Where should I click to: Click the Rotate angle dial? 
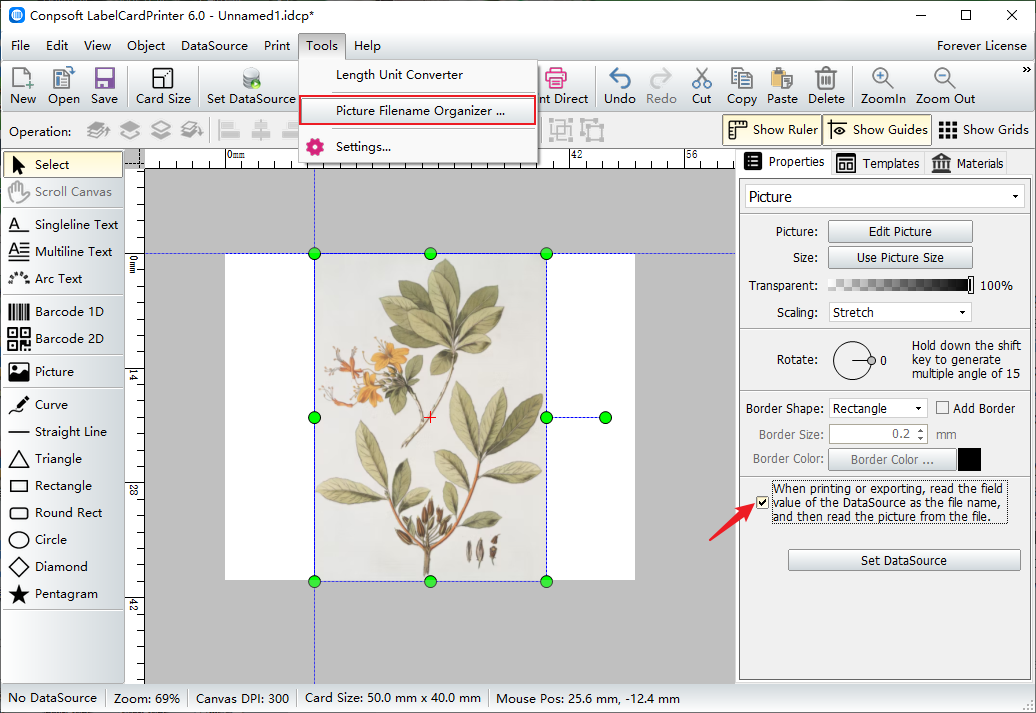point(853,360)
